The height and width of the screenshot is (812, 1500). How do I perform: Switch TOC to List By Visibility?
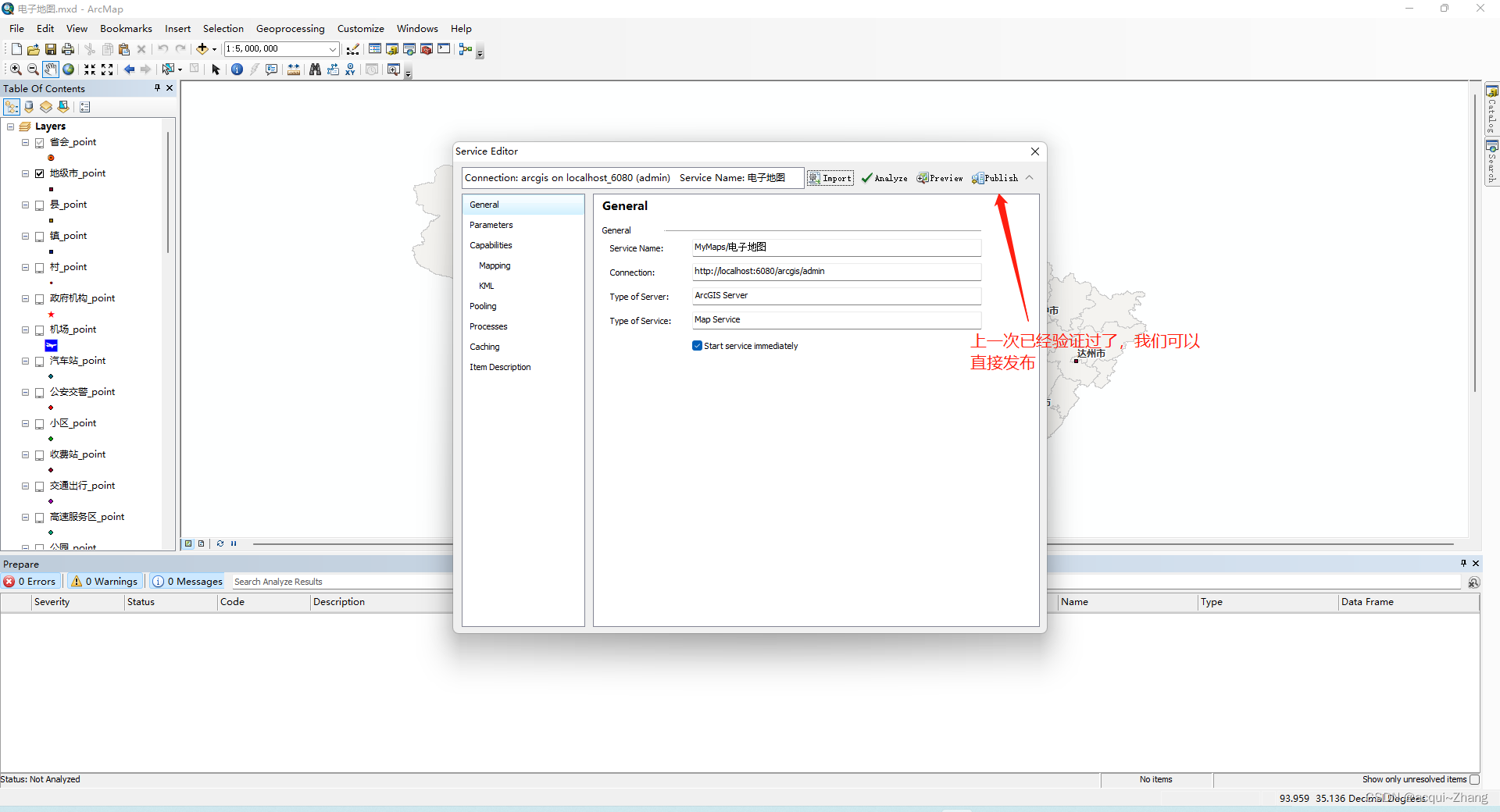(x=46, y=107)
